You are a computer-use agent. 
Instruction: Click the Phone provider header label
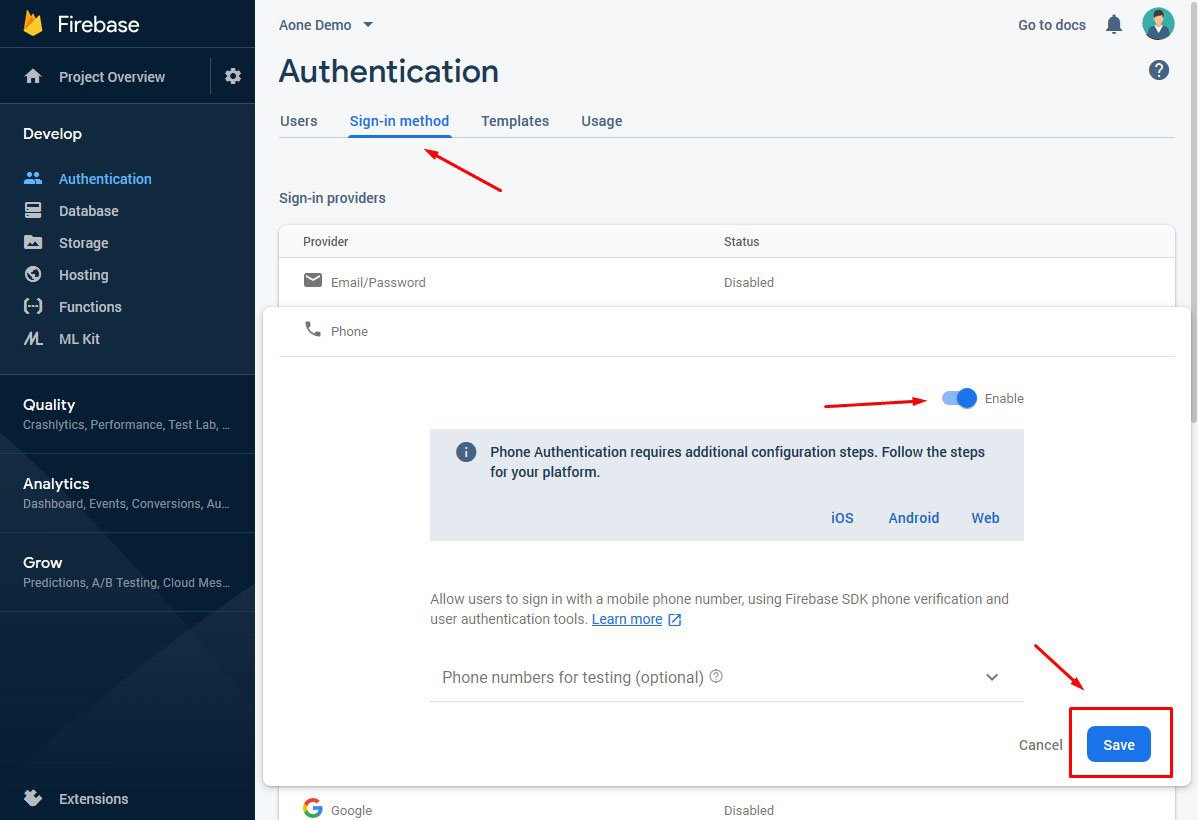click(x=349, y=332)
